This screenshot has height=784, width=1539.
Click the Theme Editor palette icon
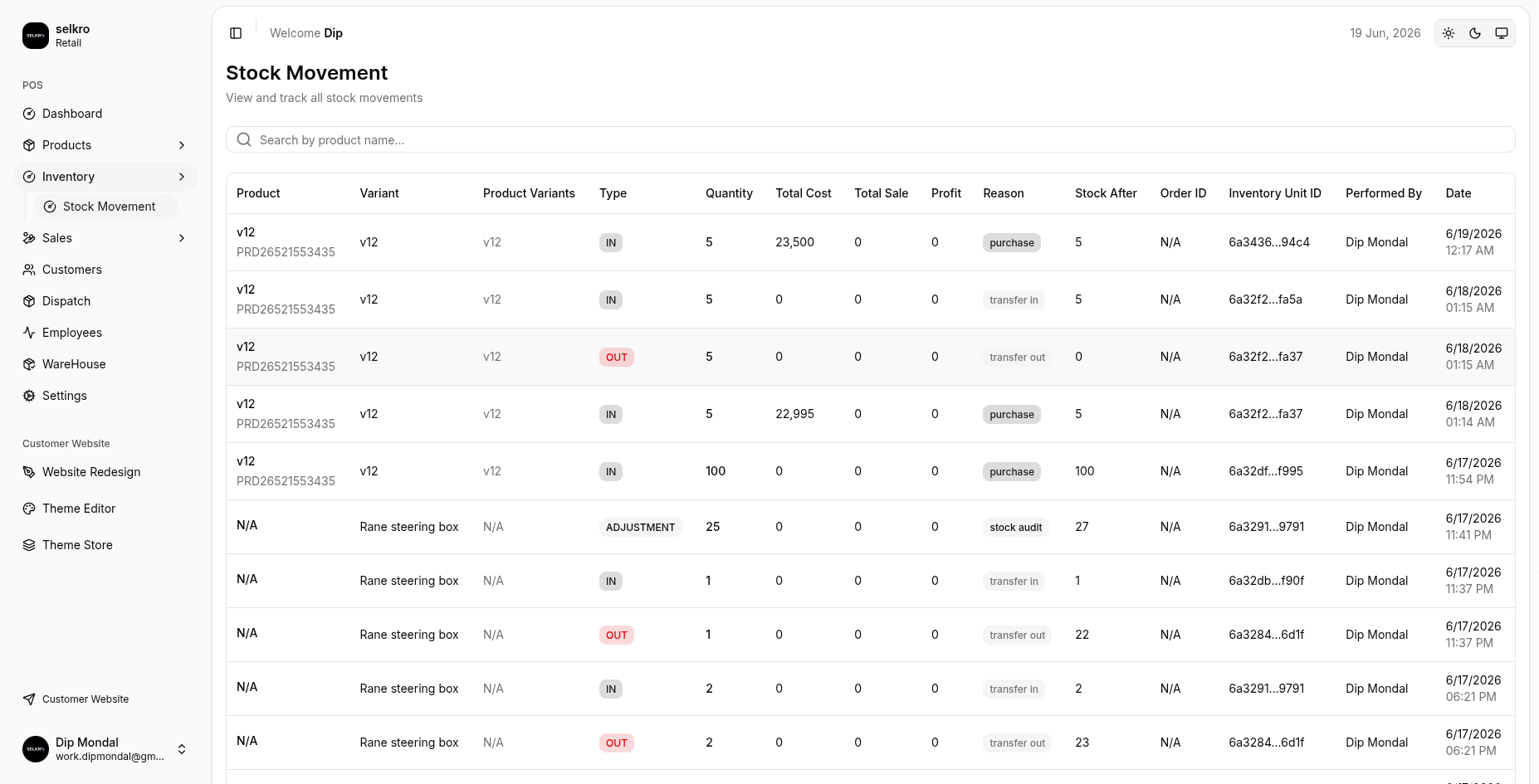point(29,509)
